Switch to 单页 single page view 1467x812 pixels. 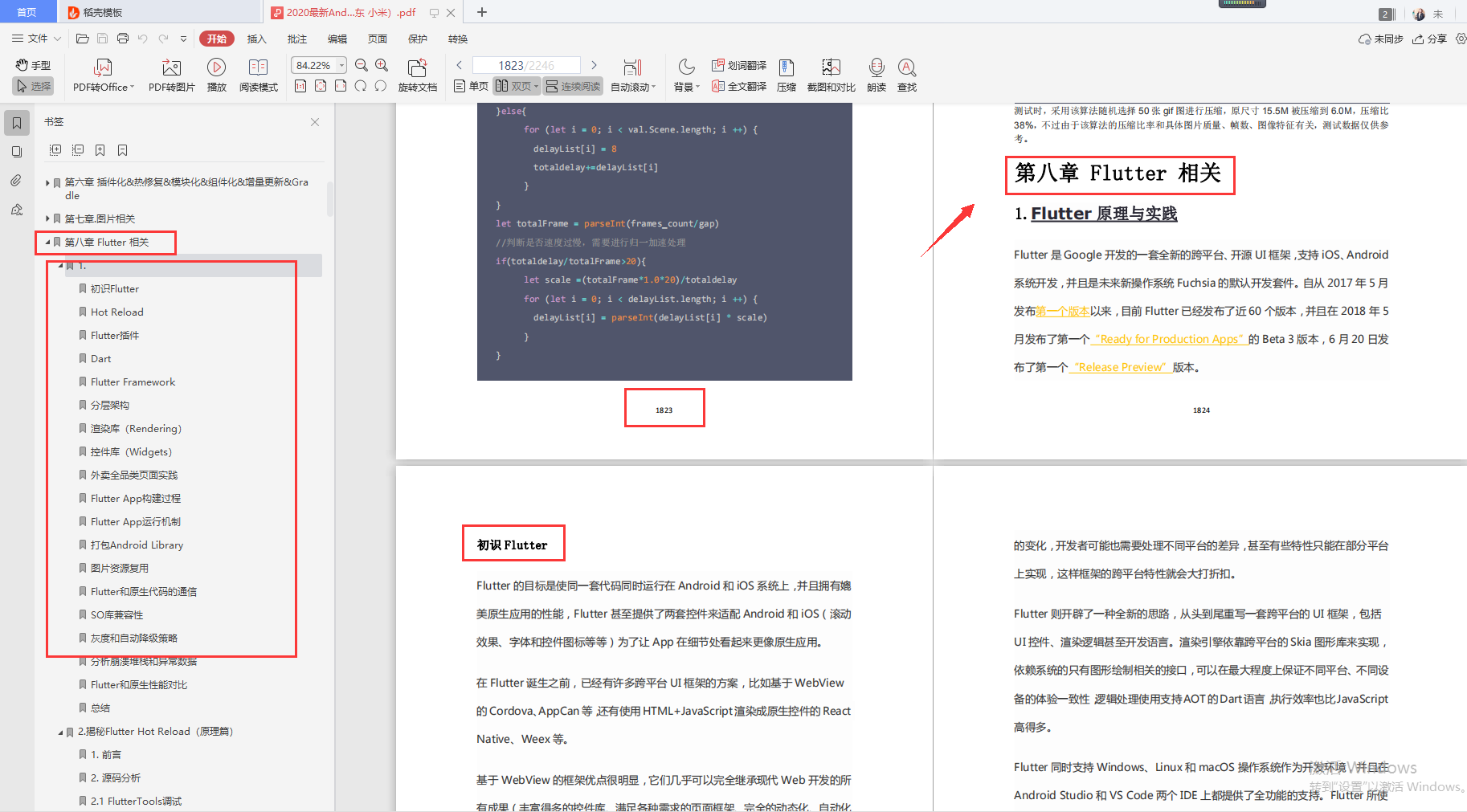[x=471, y=86]
